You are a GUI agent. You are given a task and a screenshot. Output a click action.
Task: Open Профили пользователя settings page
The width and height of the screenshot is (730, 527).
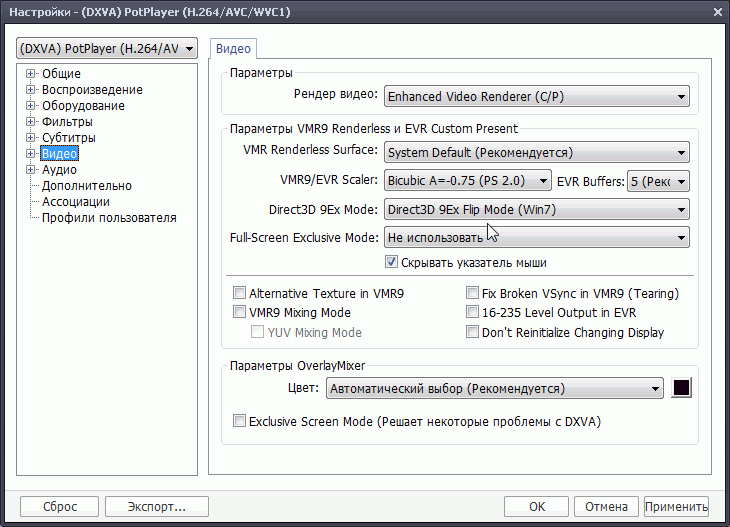(x=109, y=218)
